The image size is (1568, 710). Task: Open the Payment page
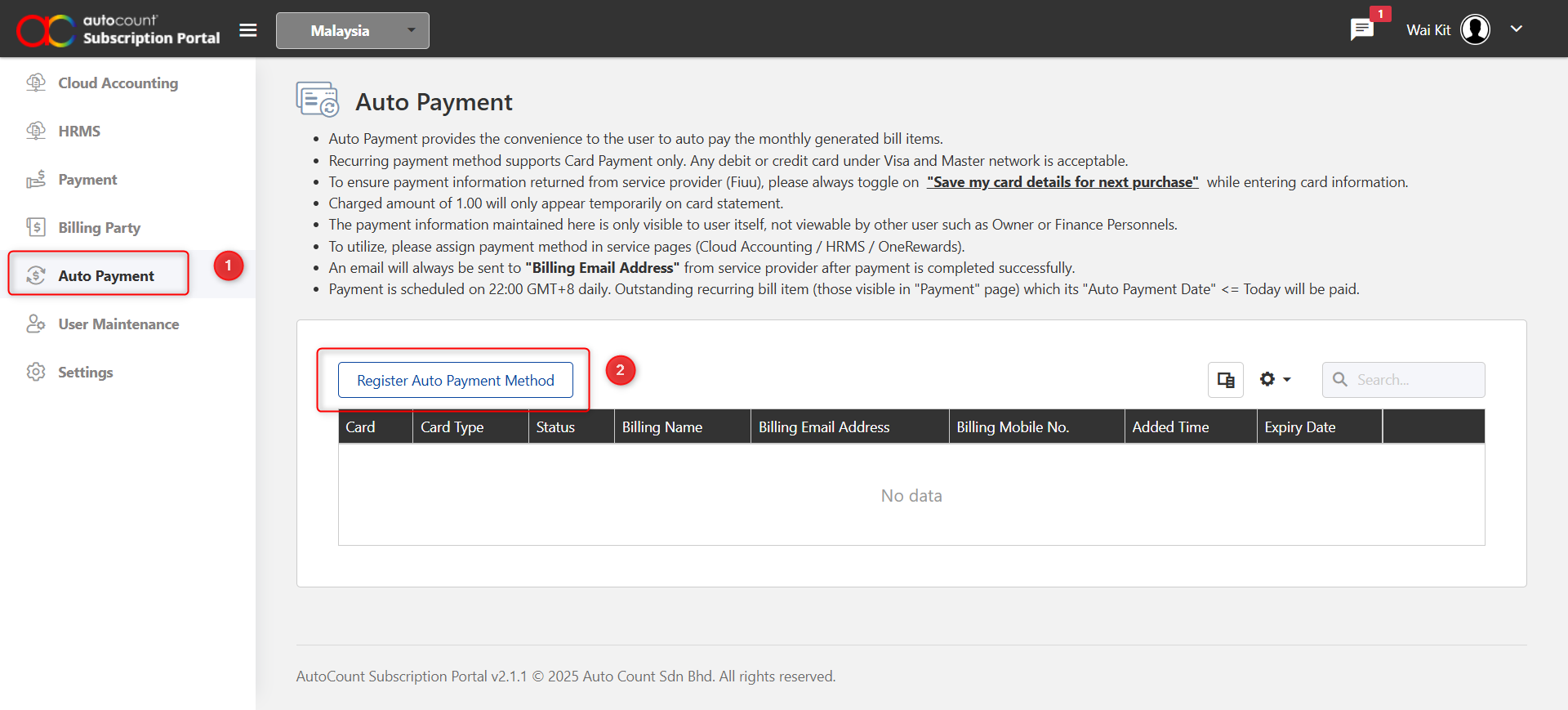[87, 180]
